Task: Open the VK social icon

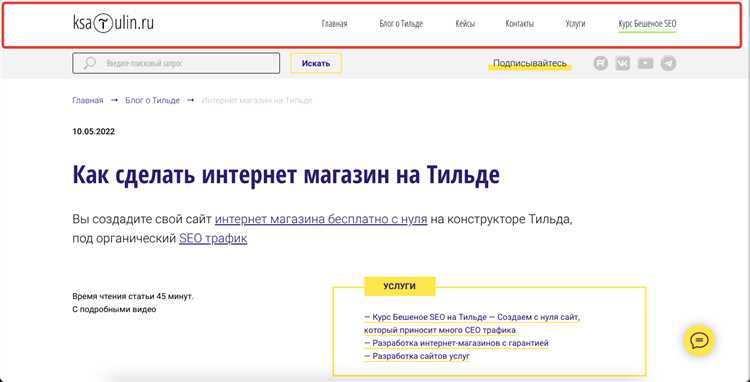Action: 623,63
